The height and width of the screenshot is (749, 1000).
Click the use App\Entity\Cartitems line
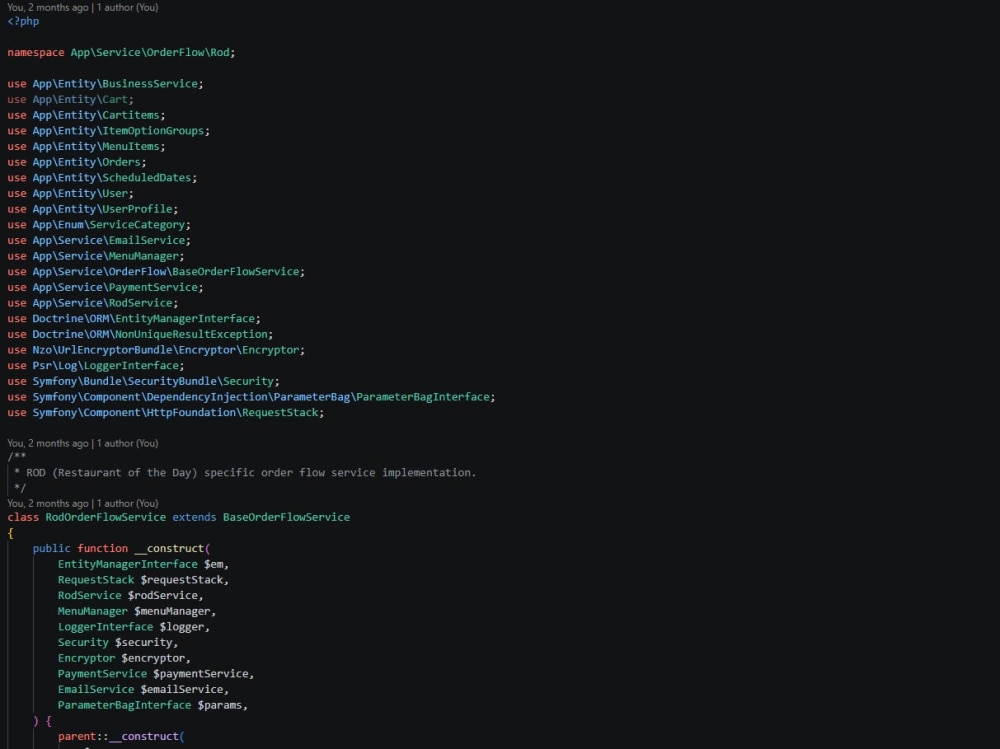pyautogui.click(x=86, y=115)
